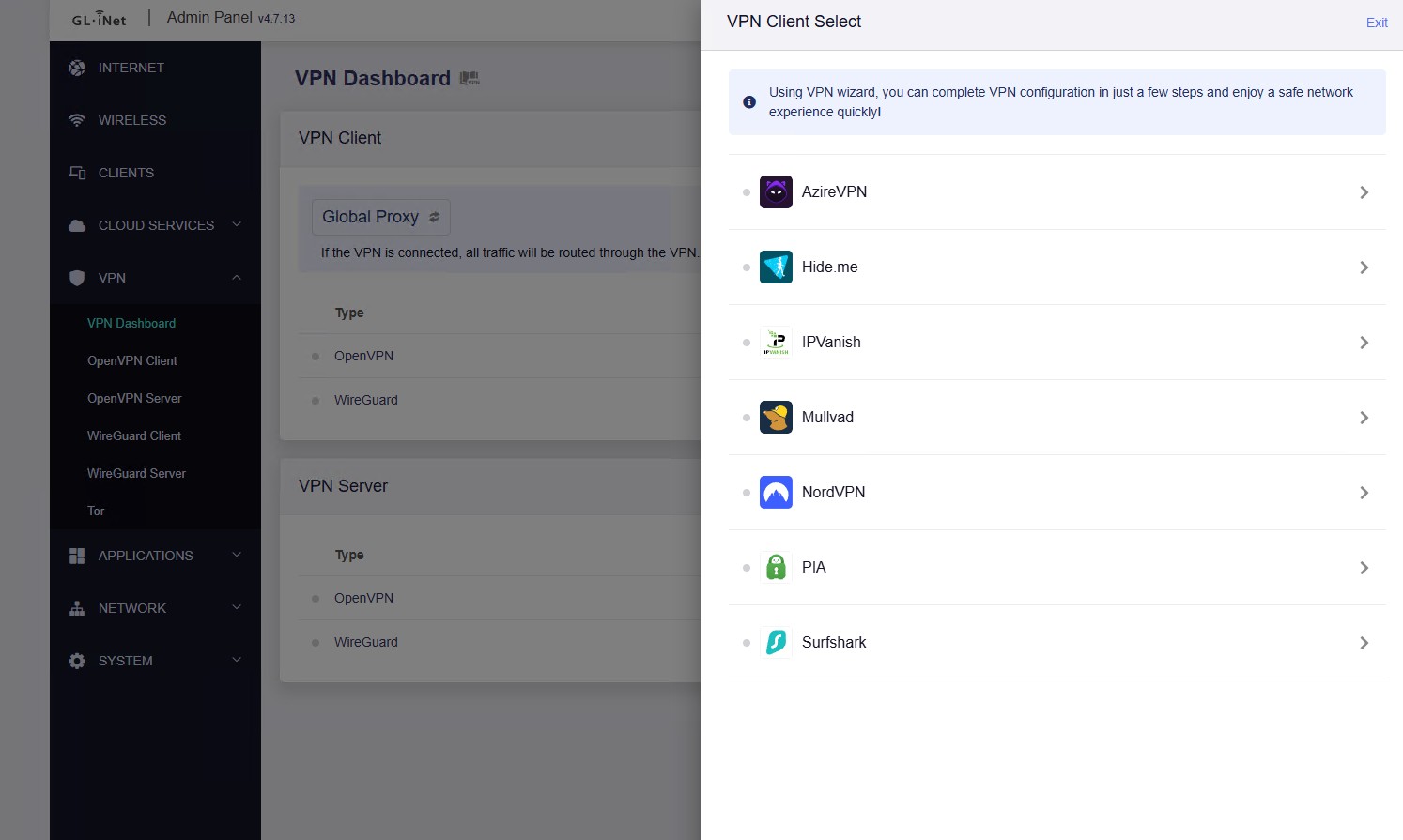
Task: Expand the Applications sidebar section
Action: (156, 556)
